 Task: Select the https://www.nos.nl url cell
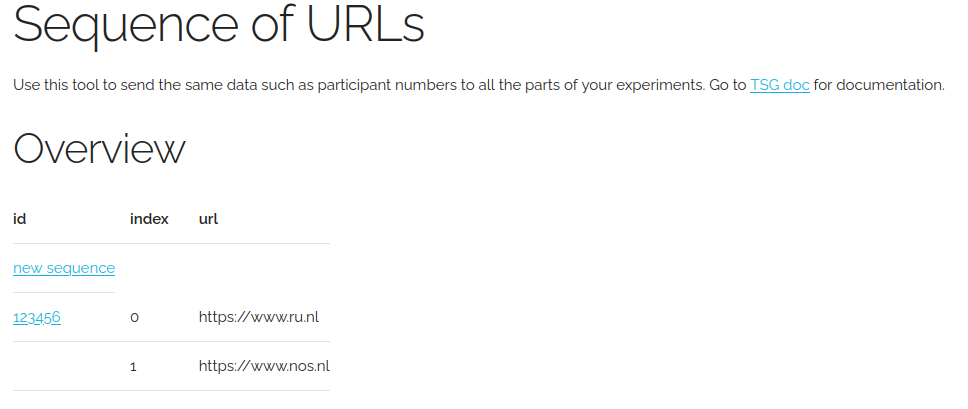tap(264, 366)
